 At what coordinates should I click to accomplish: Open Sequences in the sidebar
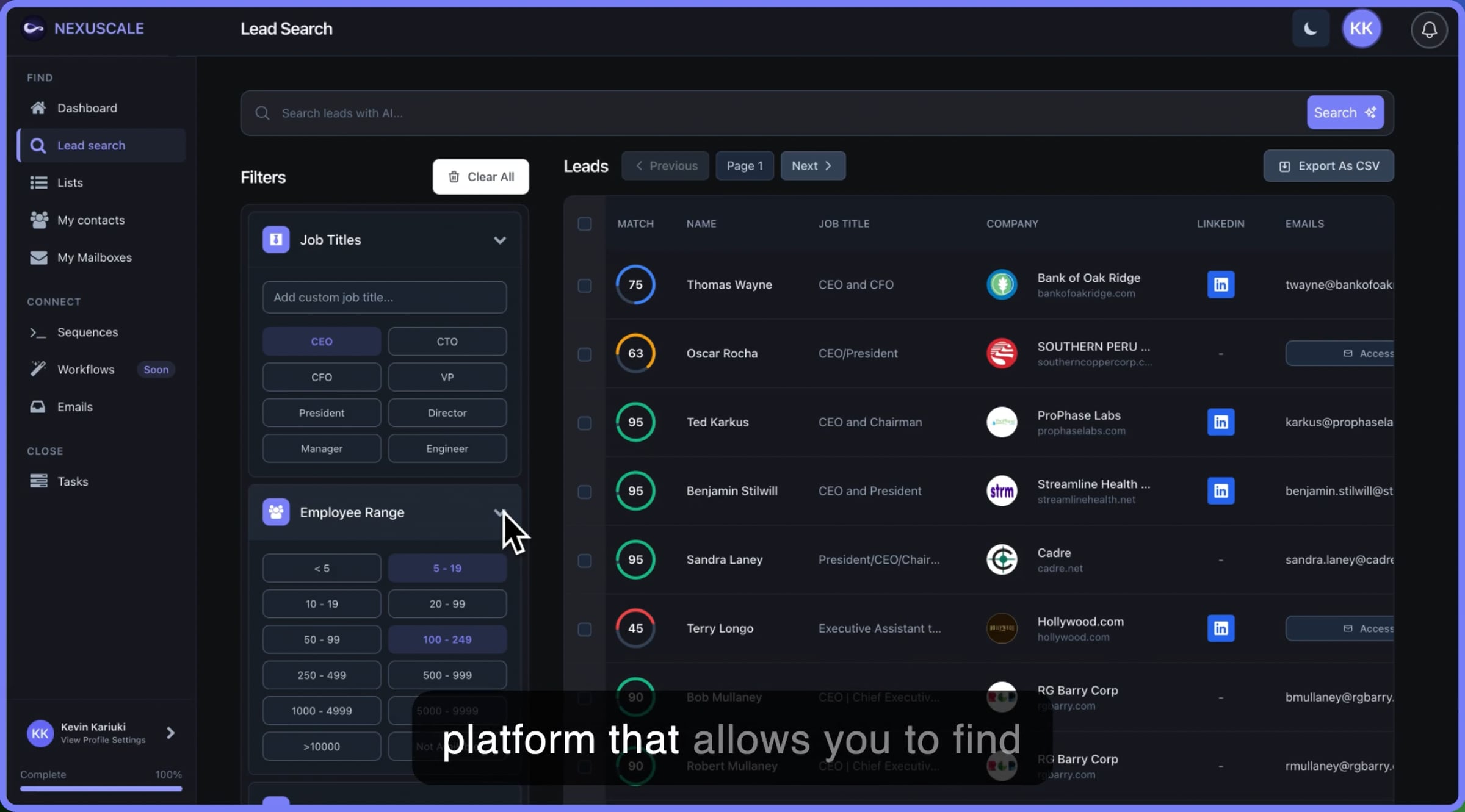(101, 332)
